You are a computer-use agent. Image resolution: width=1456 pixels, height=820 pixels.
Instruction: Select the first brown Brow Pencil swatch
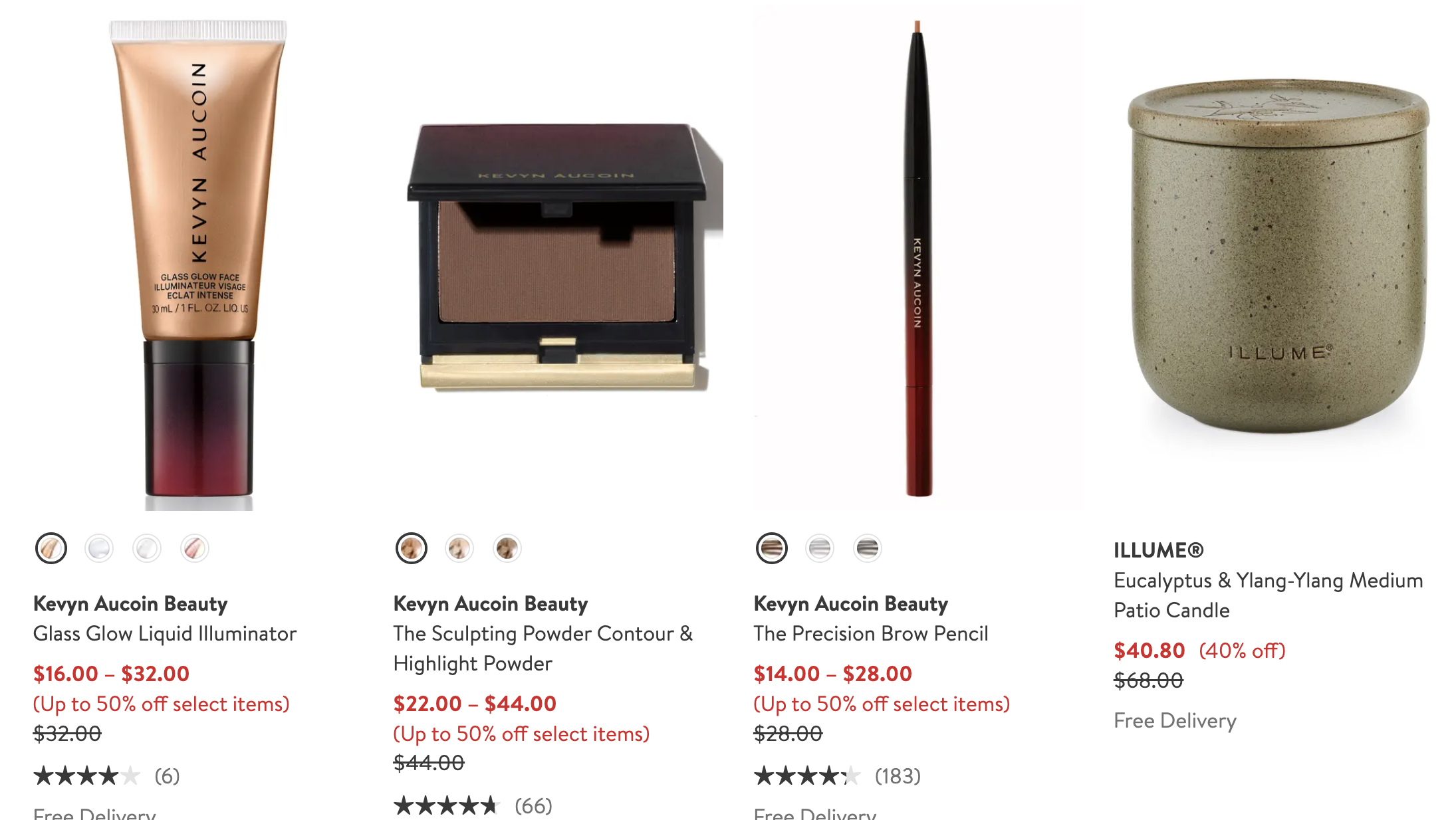tap(772, 548)
